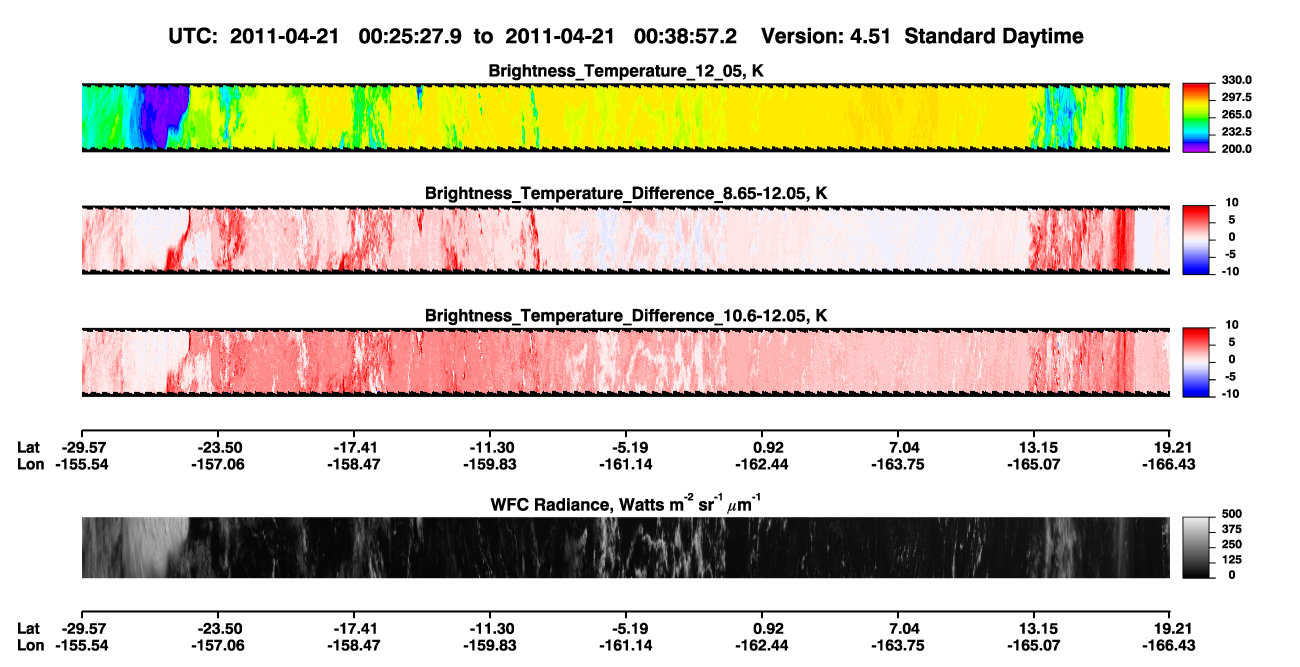The height and width of the screenshot is (667, 1300).
Task: Click longitude '-158.47' on axis below the 10.6-12.05 strip
Action: [x=354, y=465]
